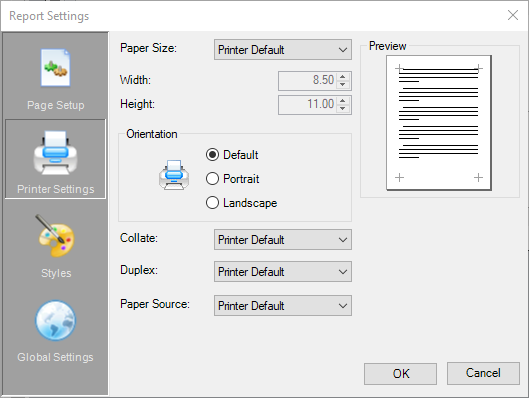Click the Paper Size: label
Screen dimensions: 529x398
148,48
